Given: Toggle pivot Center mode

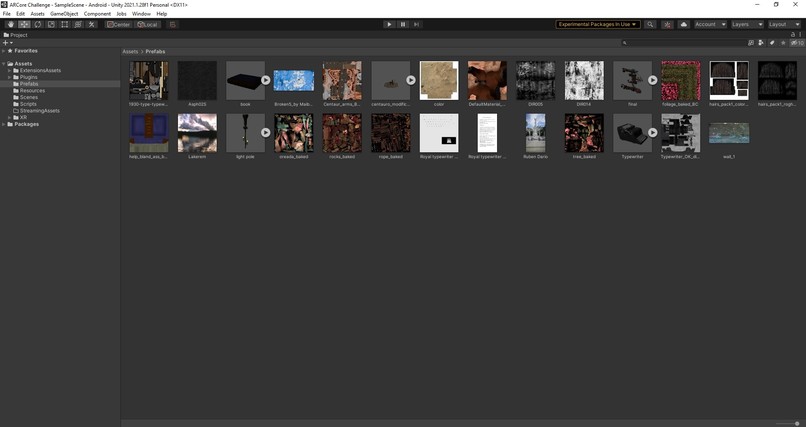Looking at the screenshot, I should (119, 24).
